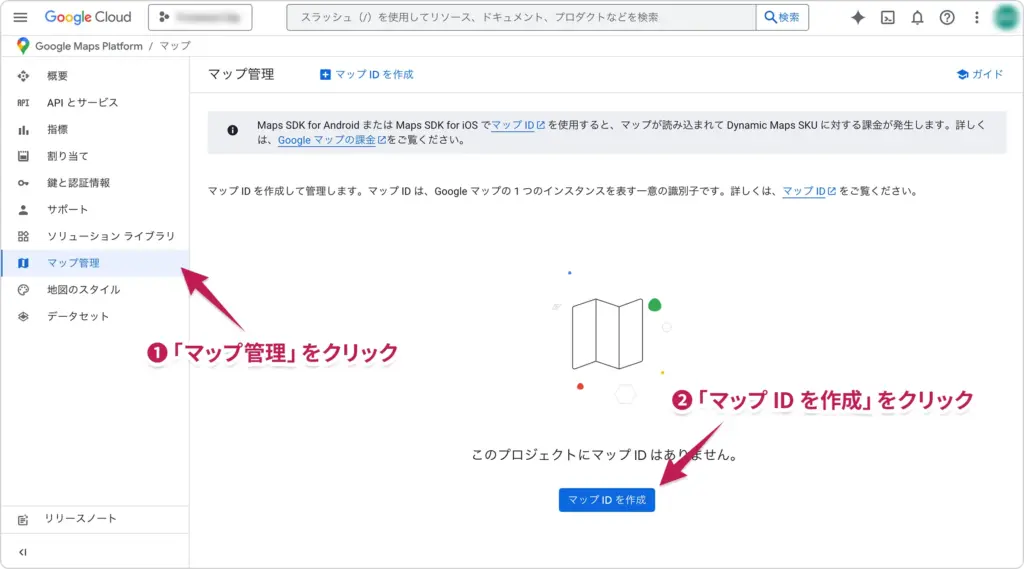Click the key icon for 鍵と認証情報

tap(23, 184)
